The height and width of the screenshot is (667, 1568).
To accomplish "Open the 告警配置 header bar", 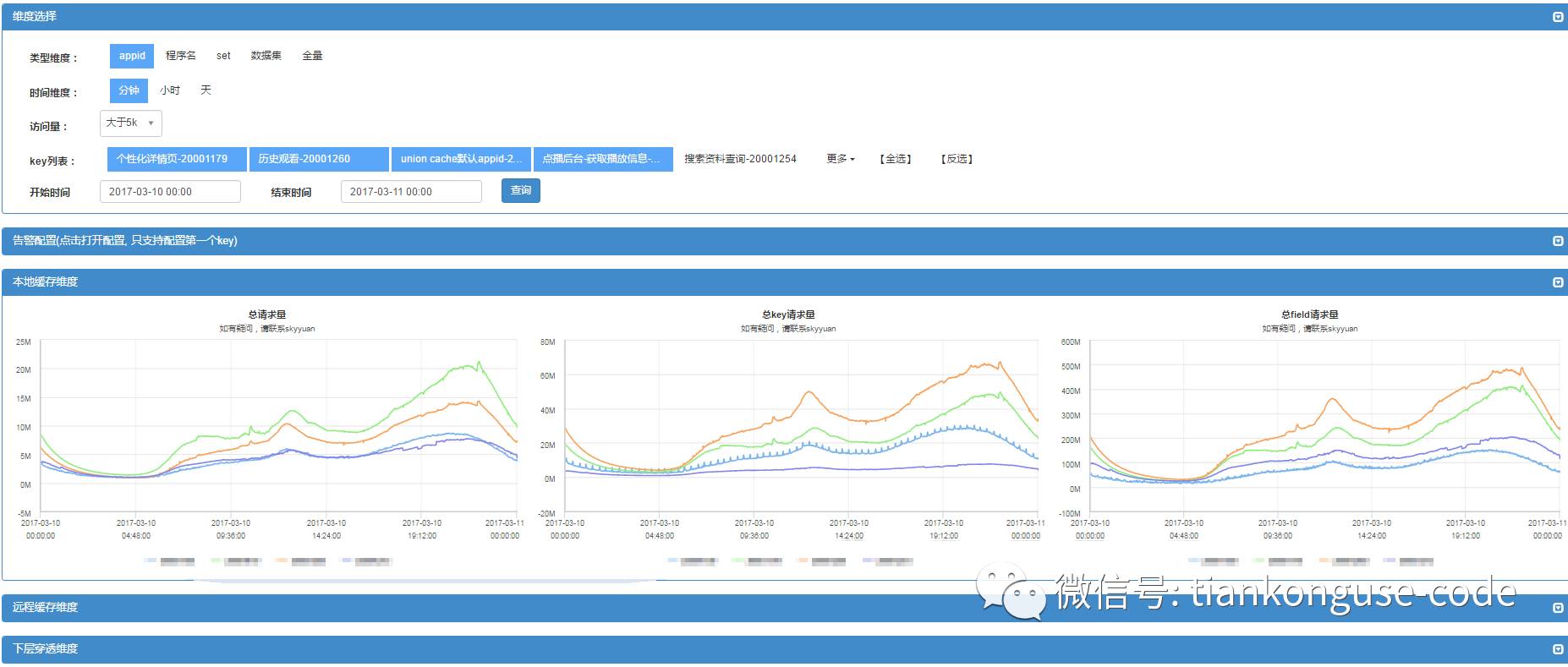I will [x=784, y=241].
